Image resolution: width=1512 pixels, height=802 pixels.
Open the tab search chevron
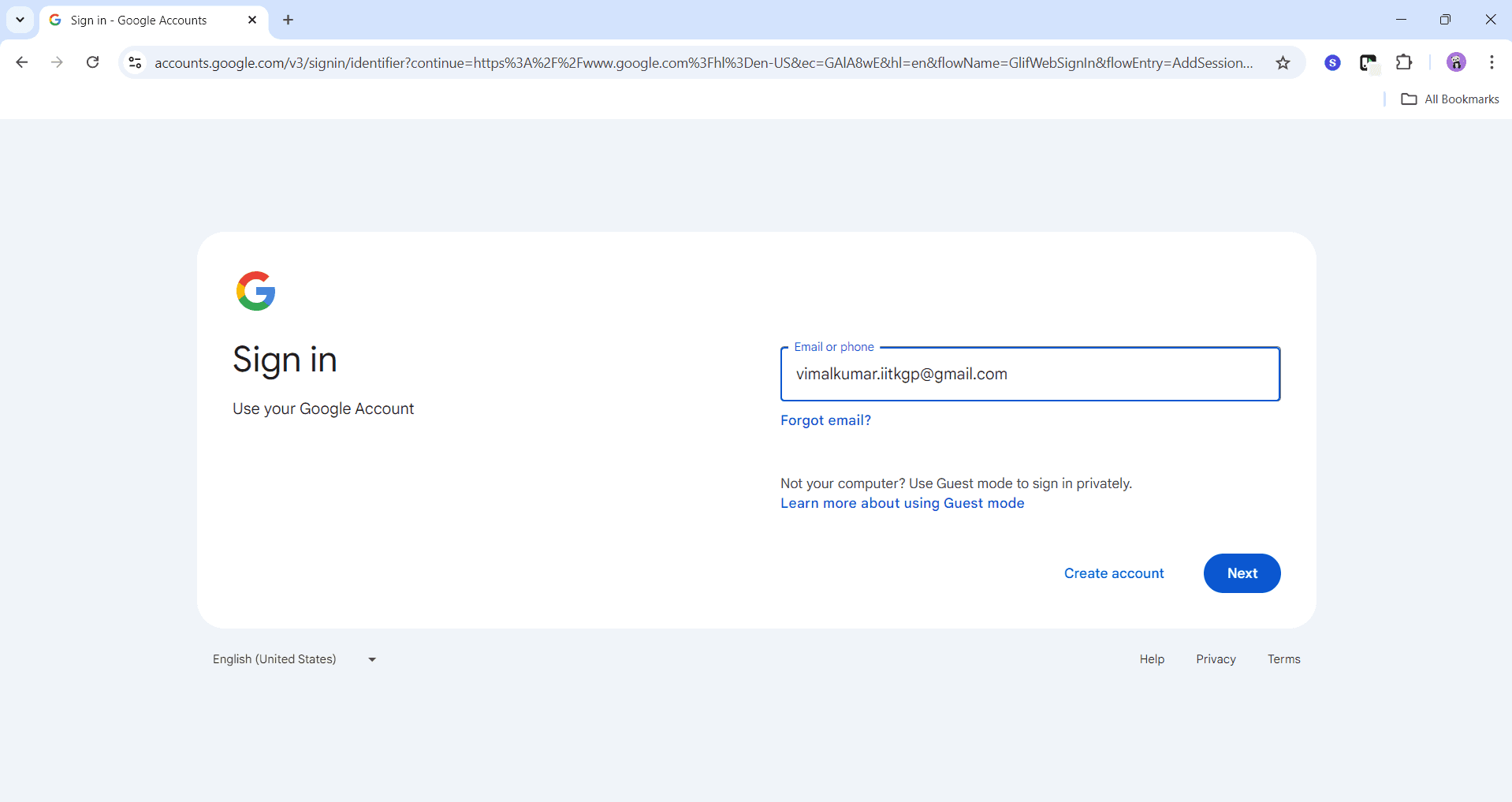coord(20,20)
